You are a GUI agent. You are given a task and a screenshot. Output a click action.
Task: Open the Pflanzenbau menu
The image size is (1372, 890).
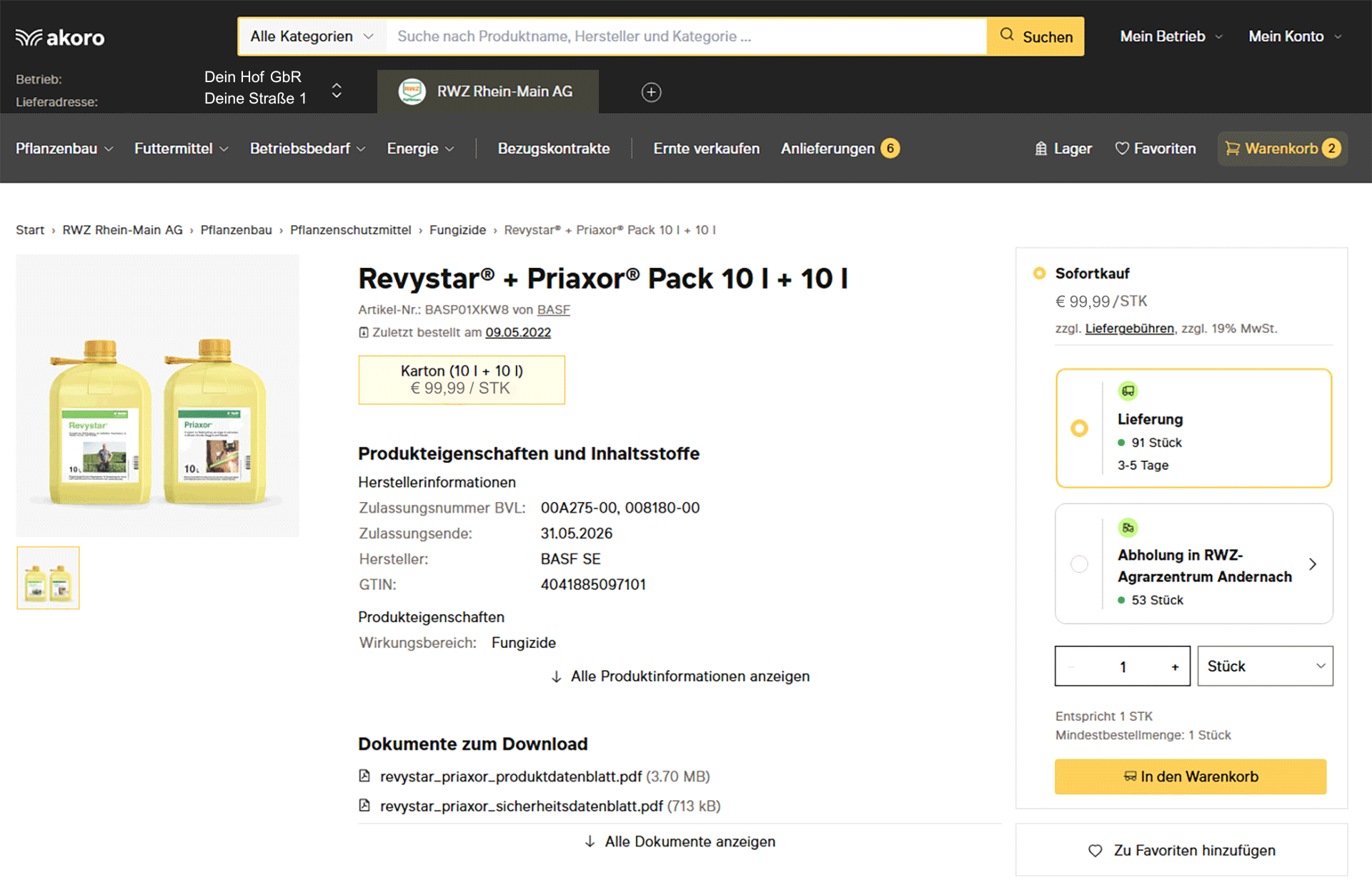(x=64, y=149)
